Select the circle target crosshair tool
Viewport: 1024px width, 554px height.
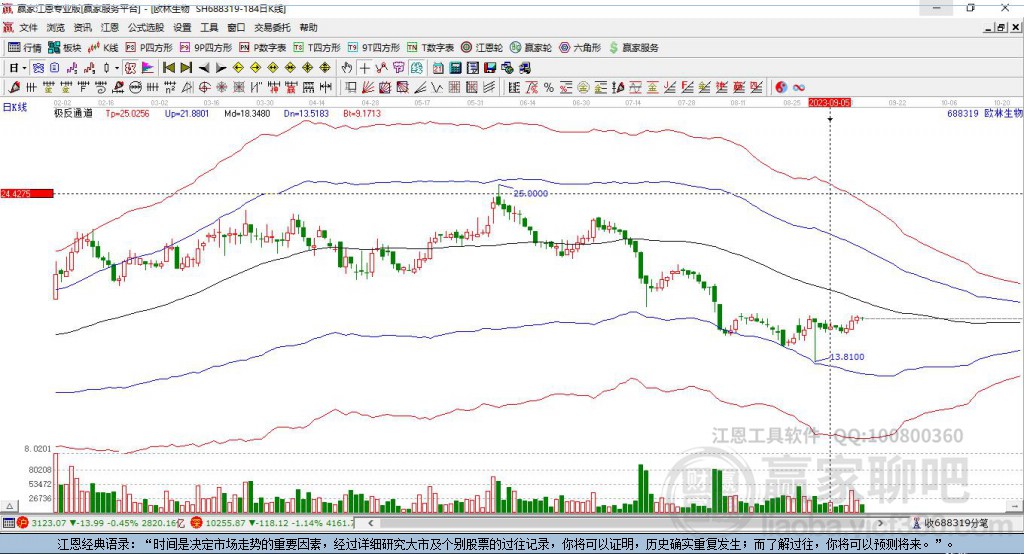[x=204, y=88]
